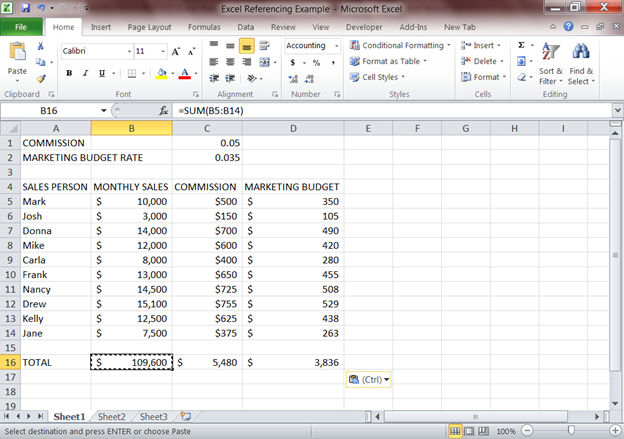Viewport: 624px width, 439px height.
Task: Click the Fill down icon
Action: point(521,61)
